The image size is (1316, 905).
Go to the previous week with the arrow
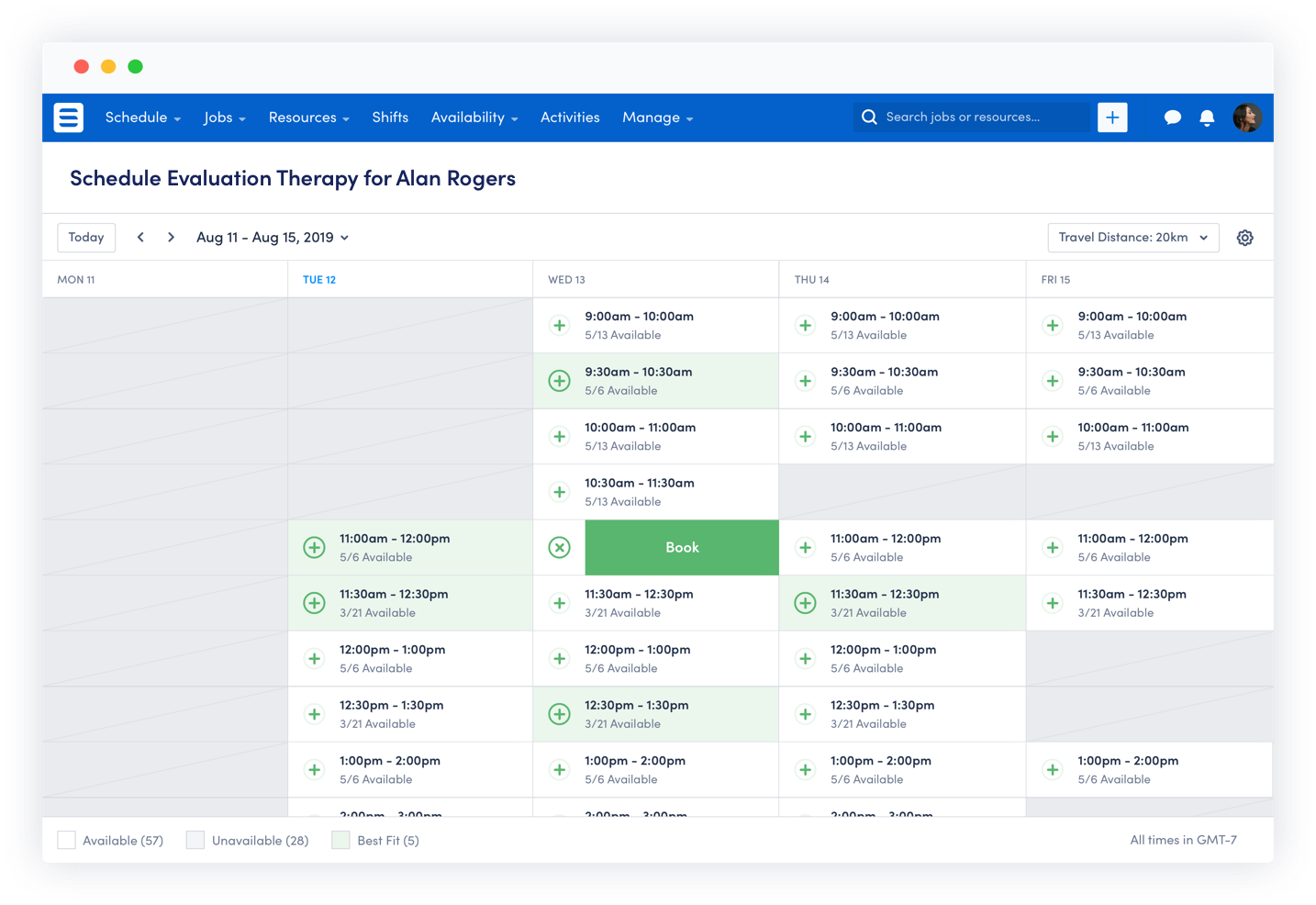click(140, 237)
